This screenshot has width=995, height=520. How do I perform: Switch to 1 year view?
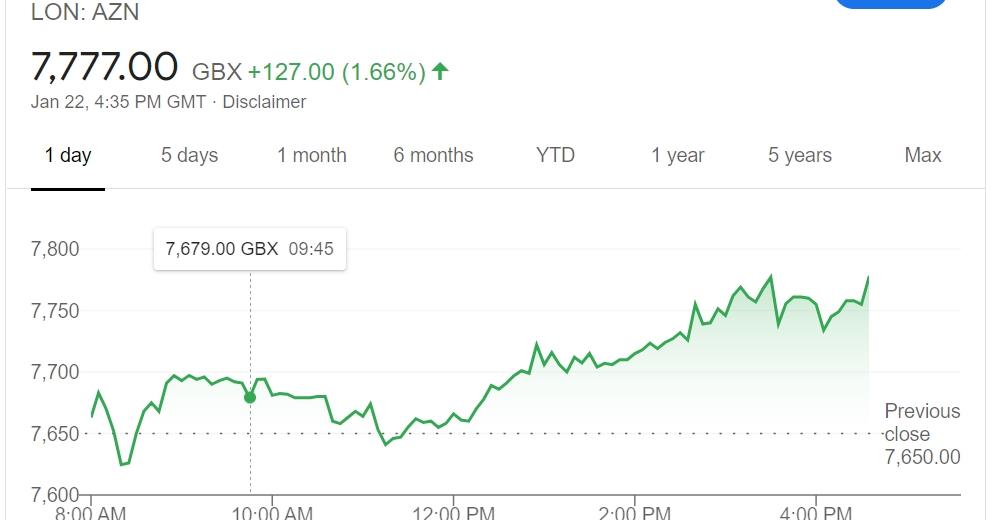point(678,156)
